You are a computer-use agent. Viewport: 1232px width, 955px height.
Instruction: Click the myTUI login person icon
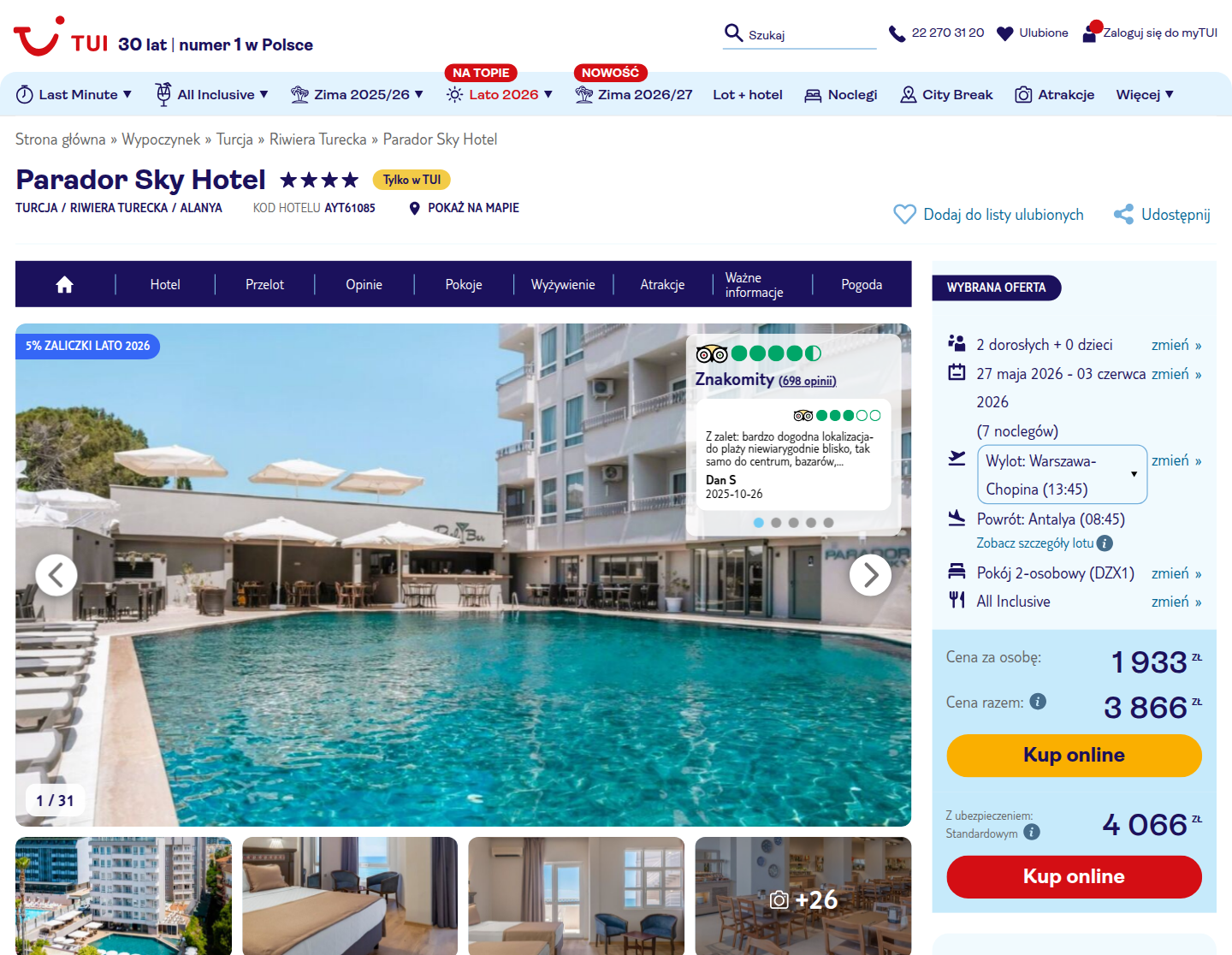click(1090, 33)
